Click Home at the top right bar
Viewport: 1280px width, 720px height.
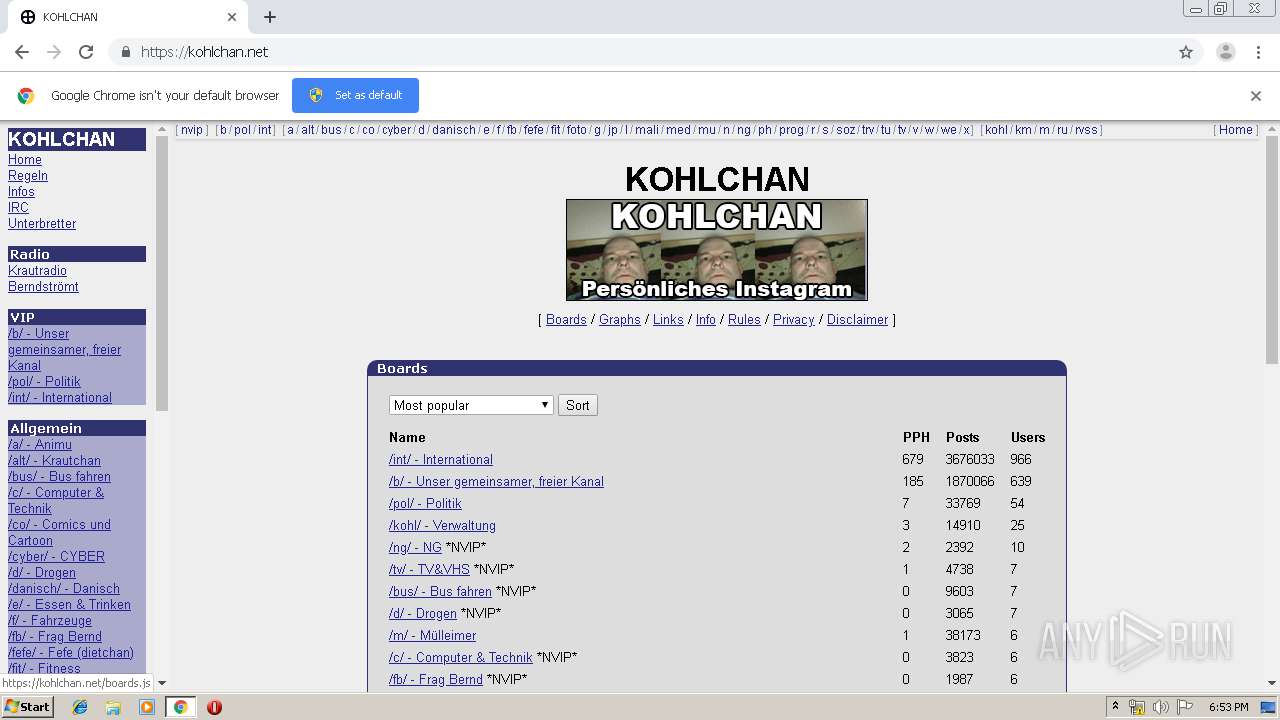coord(1235,130)
